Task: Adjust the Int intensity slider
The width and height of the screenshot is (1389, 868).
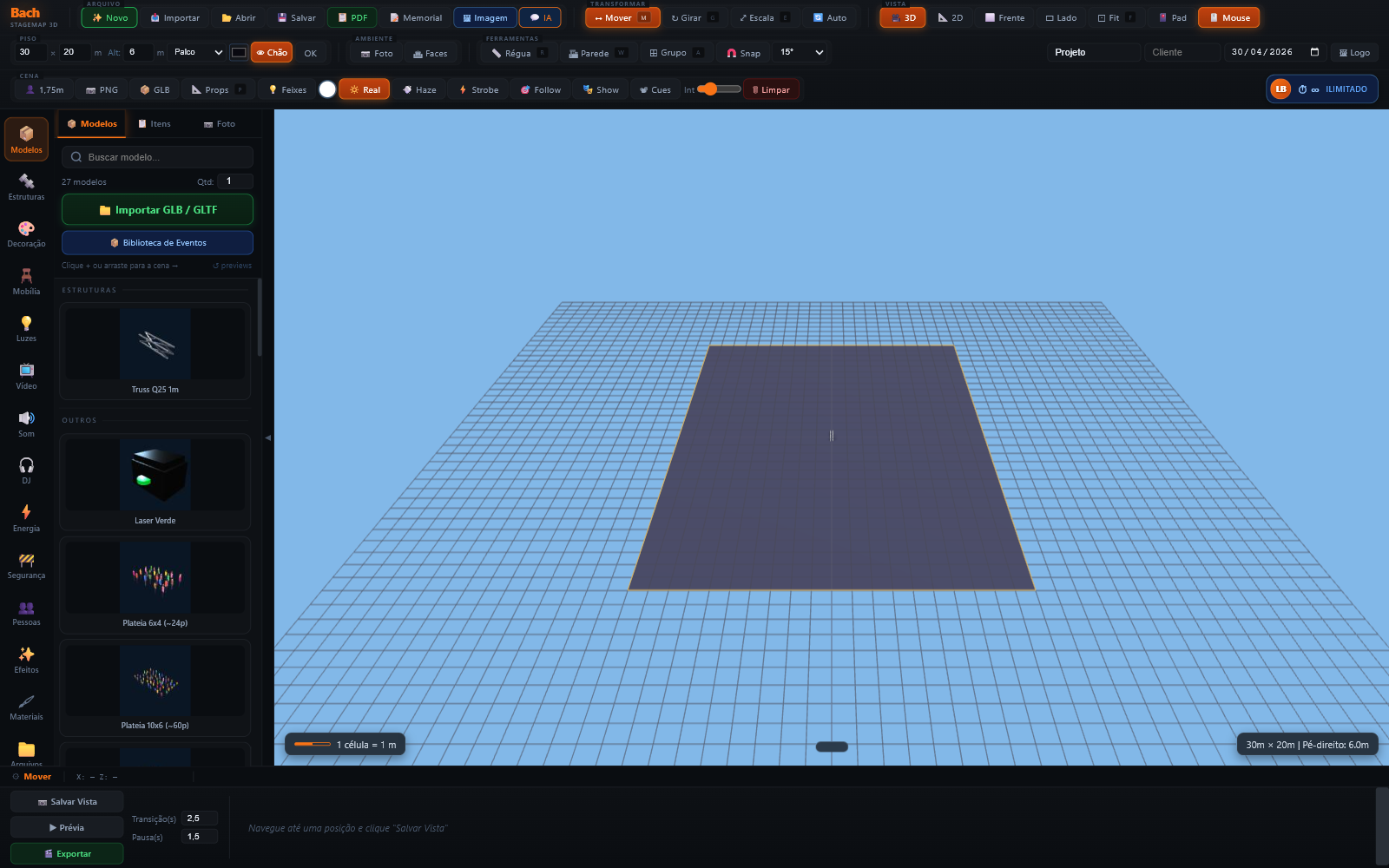Action: (719, 89)
